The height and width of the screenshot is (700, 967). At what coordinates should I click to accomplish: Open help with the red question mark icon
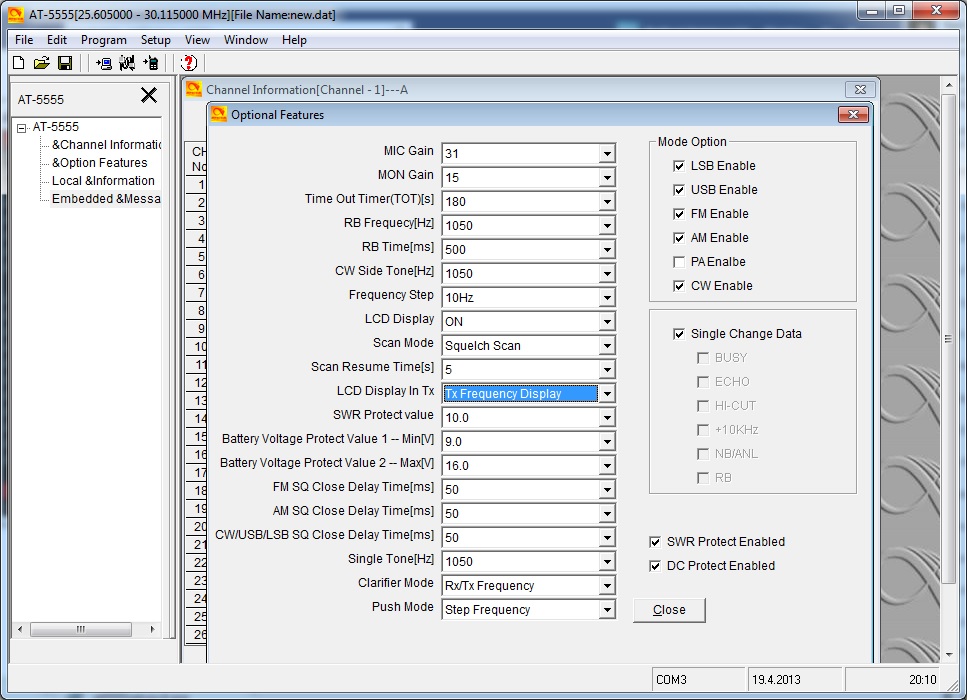point(188,63)
